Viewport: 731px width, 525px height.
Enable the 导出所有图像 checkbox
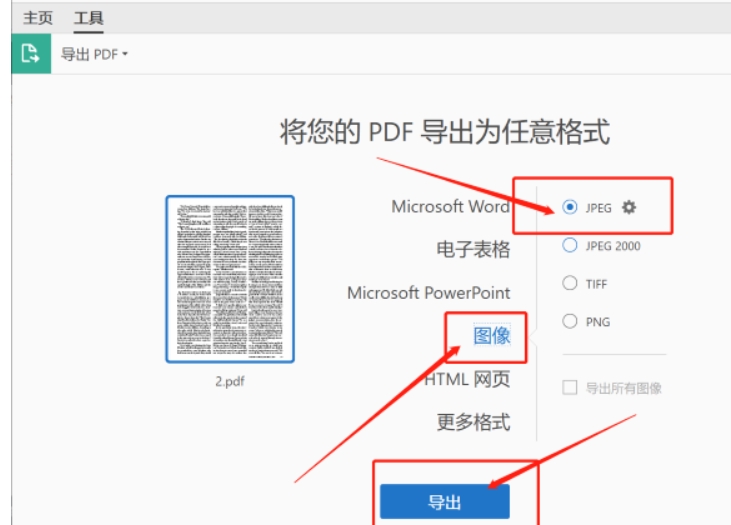pos(570,387)
